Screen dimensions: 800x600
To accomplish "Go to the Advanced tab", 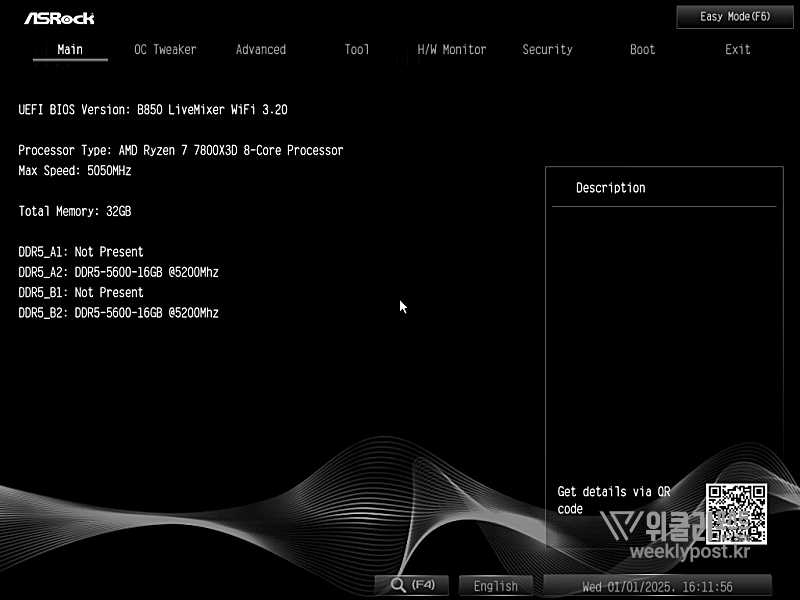I will [x=261, y=49].
